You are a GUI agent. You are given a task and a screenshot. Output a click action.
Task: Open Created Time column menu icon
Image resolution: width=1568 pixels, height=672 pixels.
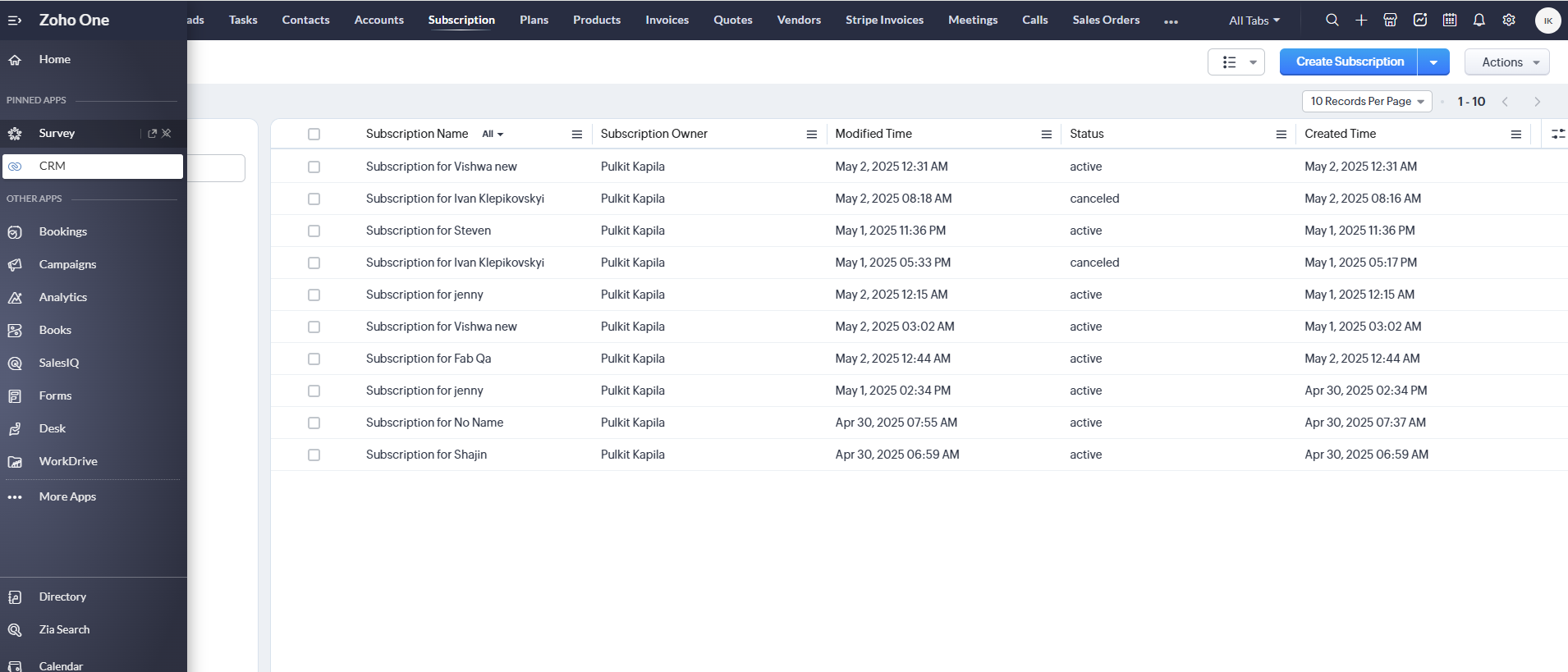[1516, 135]
